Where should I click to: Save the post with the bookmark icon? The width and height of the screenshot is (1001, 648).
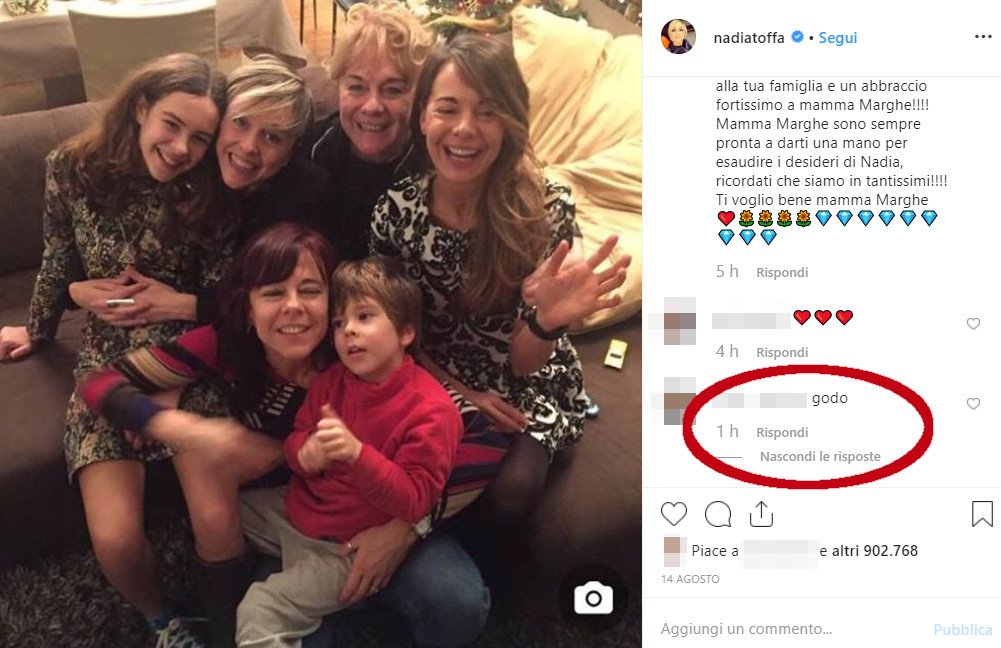pos(982,514)
